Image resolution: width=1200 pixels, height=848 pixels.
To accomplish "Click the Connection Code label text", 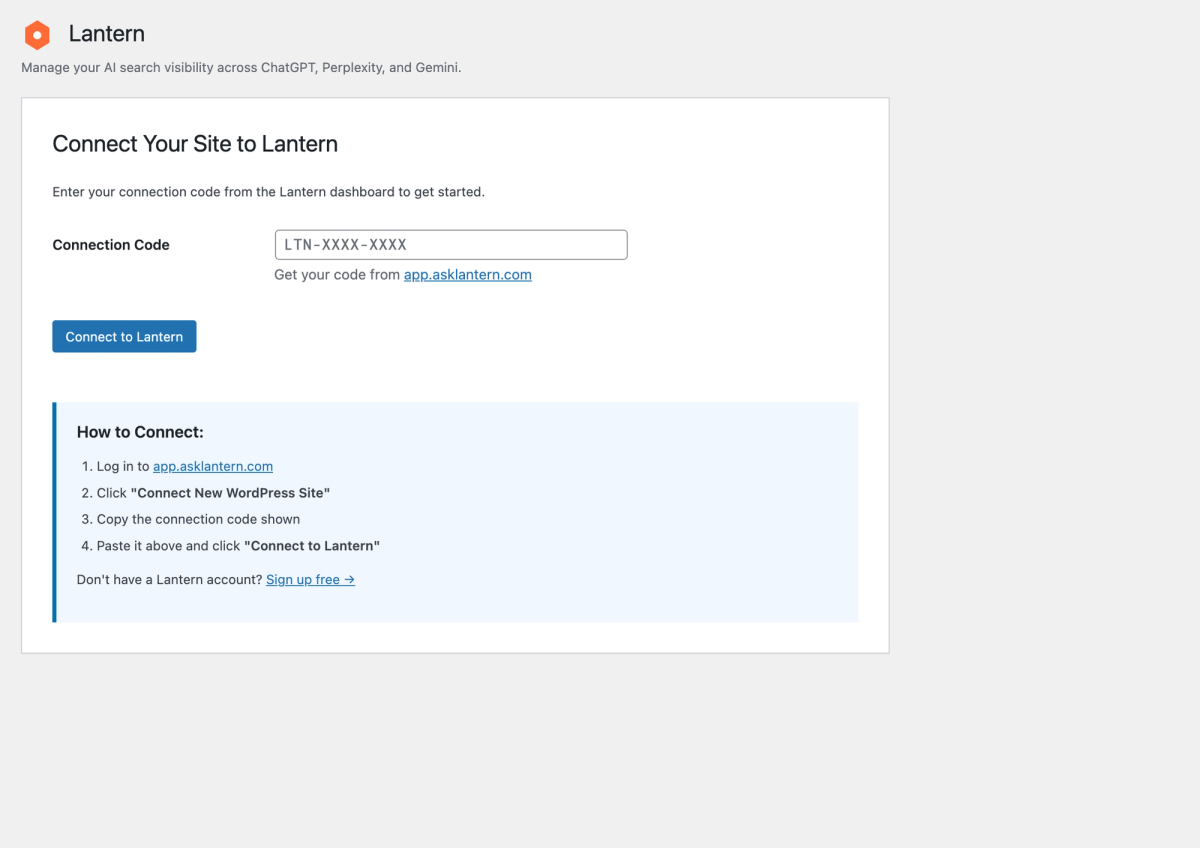I will (x=110, y=244).
